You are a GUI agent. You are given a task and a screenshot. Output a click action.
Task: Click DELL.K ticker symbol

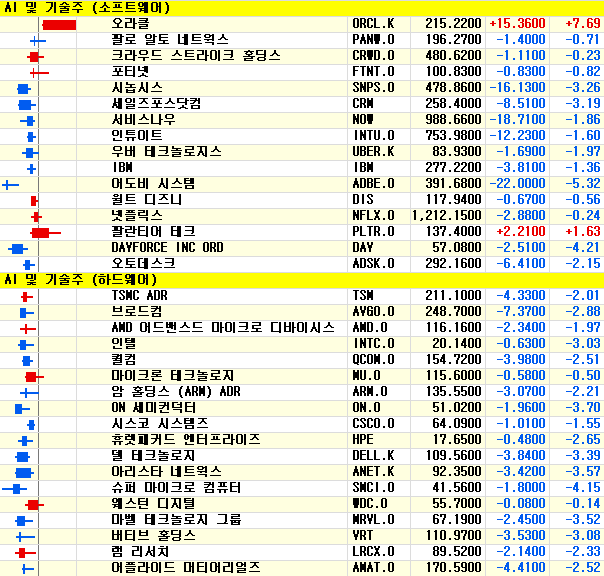coord(373,455)
